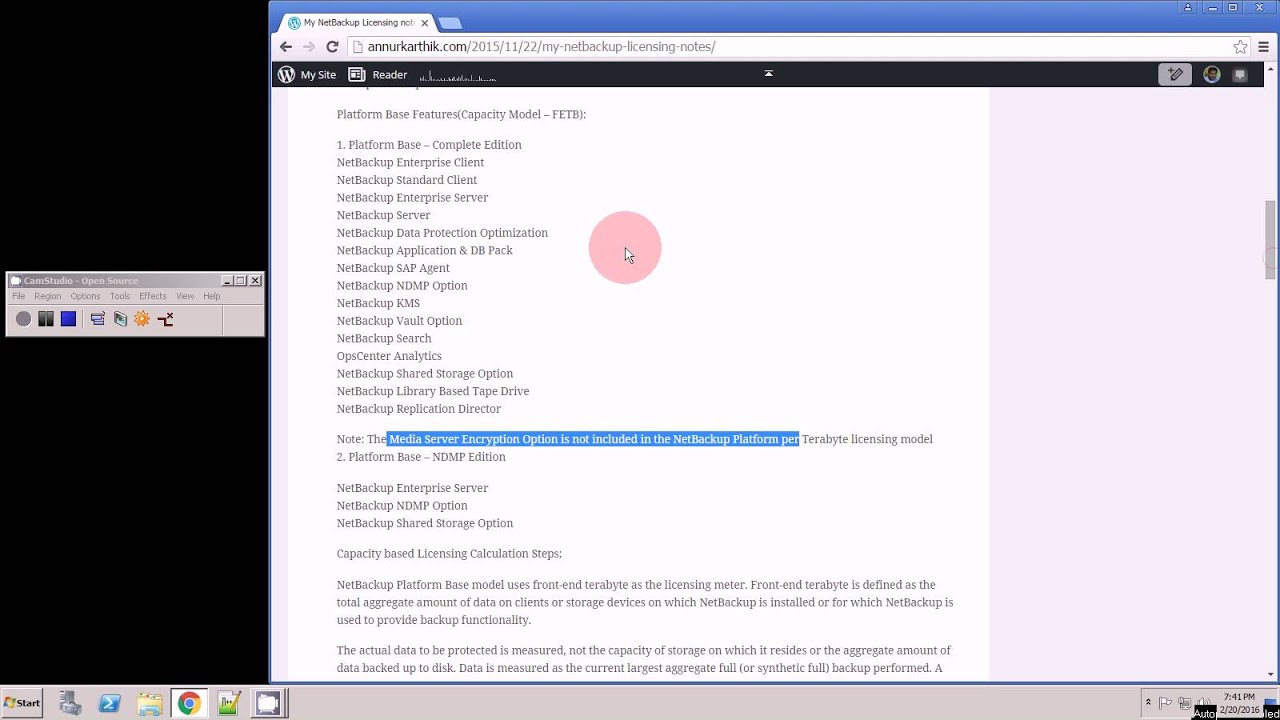Screen dimensions: 1280x720
Task: Click the orange gear icon in CamStudio
Action: 142,319
